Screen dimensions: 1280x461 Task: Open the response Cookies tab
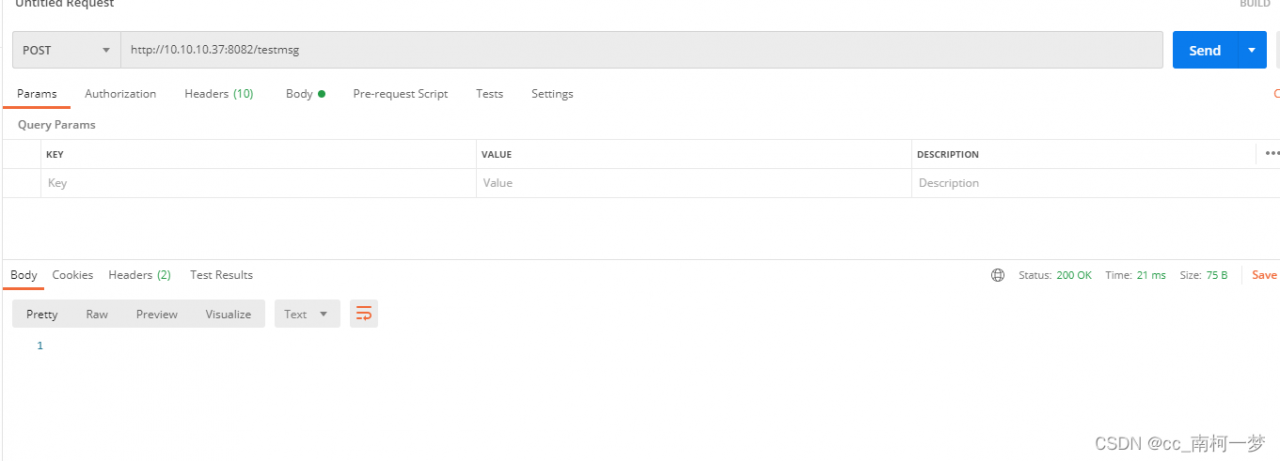73,275
